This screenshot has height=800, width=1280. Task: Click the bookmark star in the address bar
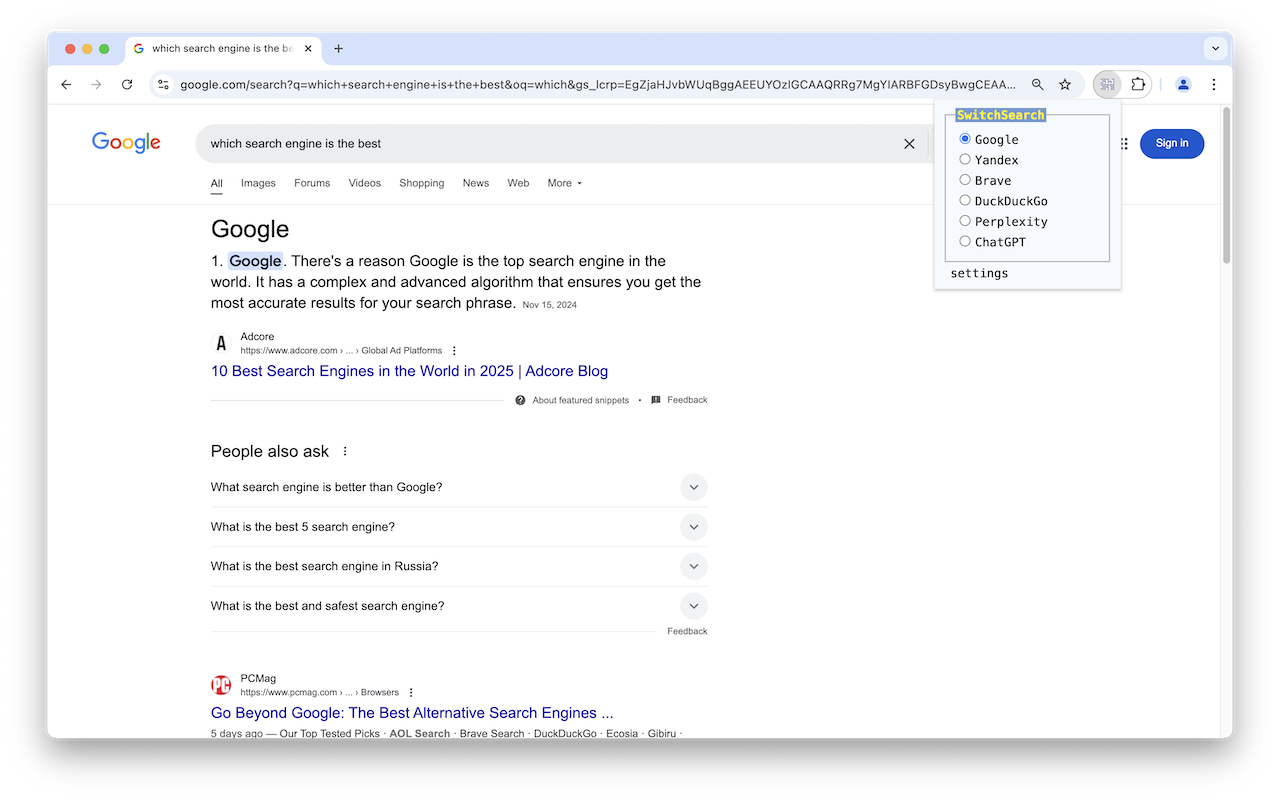coord(1065,85)
